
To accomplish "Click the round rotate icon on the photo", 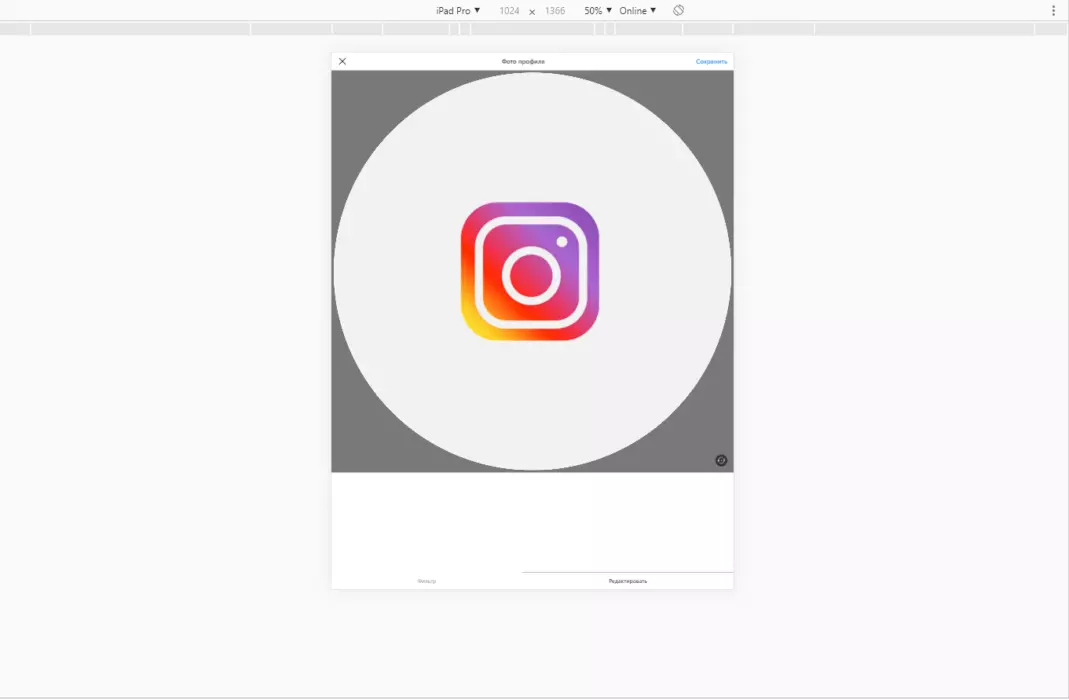I will (x=721, y=461).
